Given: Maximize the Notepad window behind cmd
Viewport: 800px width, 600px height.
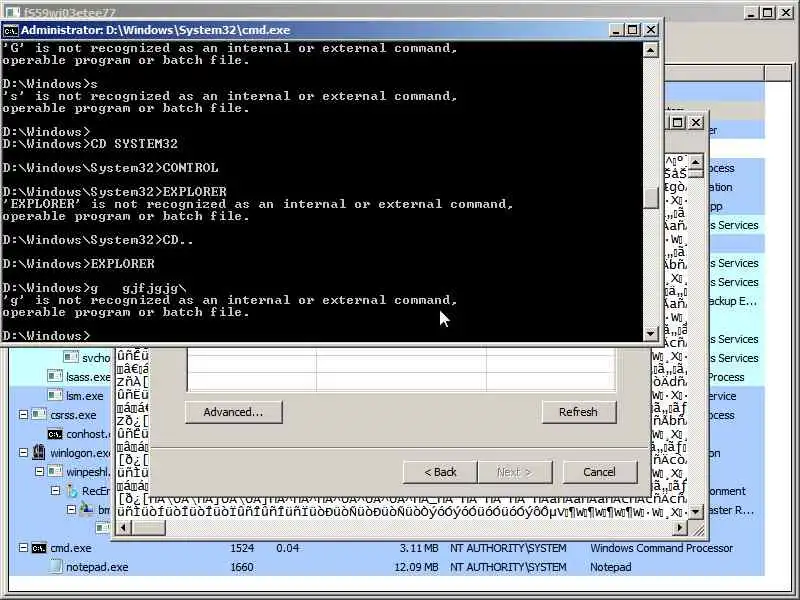Looking at the screenshot, I should (x=678, y=122).
